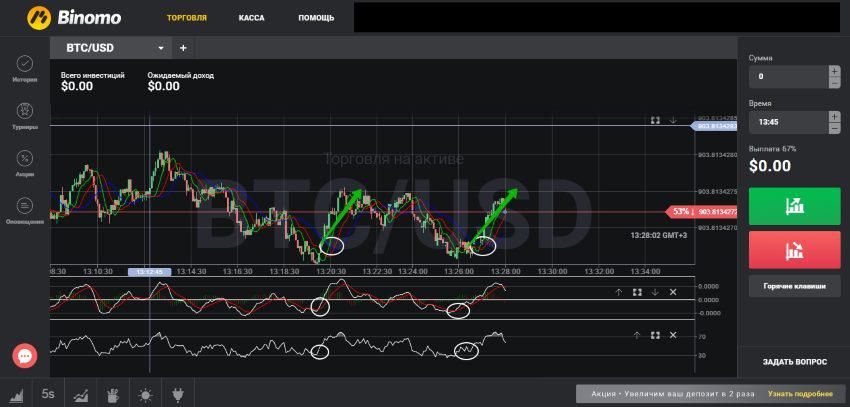Viewport: 850px width, 407px height.
Task: Click the 53% current price label
Action: tap(681, 211)
